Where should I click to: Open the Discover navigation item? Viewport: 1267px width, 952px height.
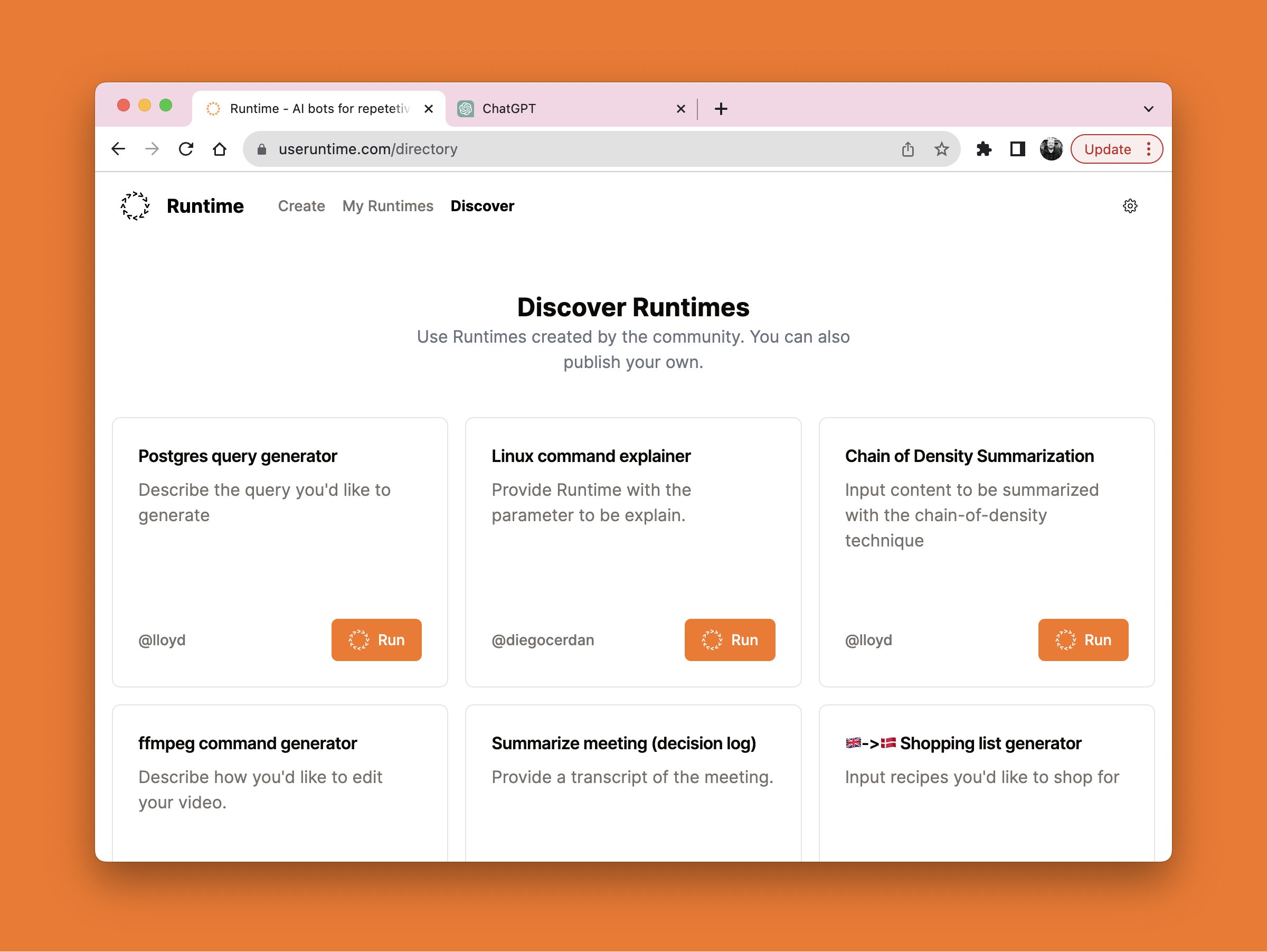(x=483, y=206)
